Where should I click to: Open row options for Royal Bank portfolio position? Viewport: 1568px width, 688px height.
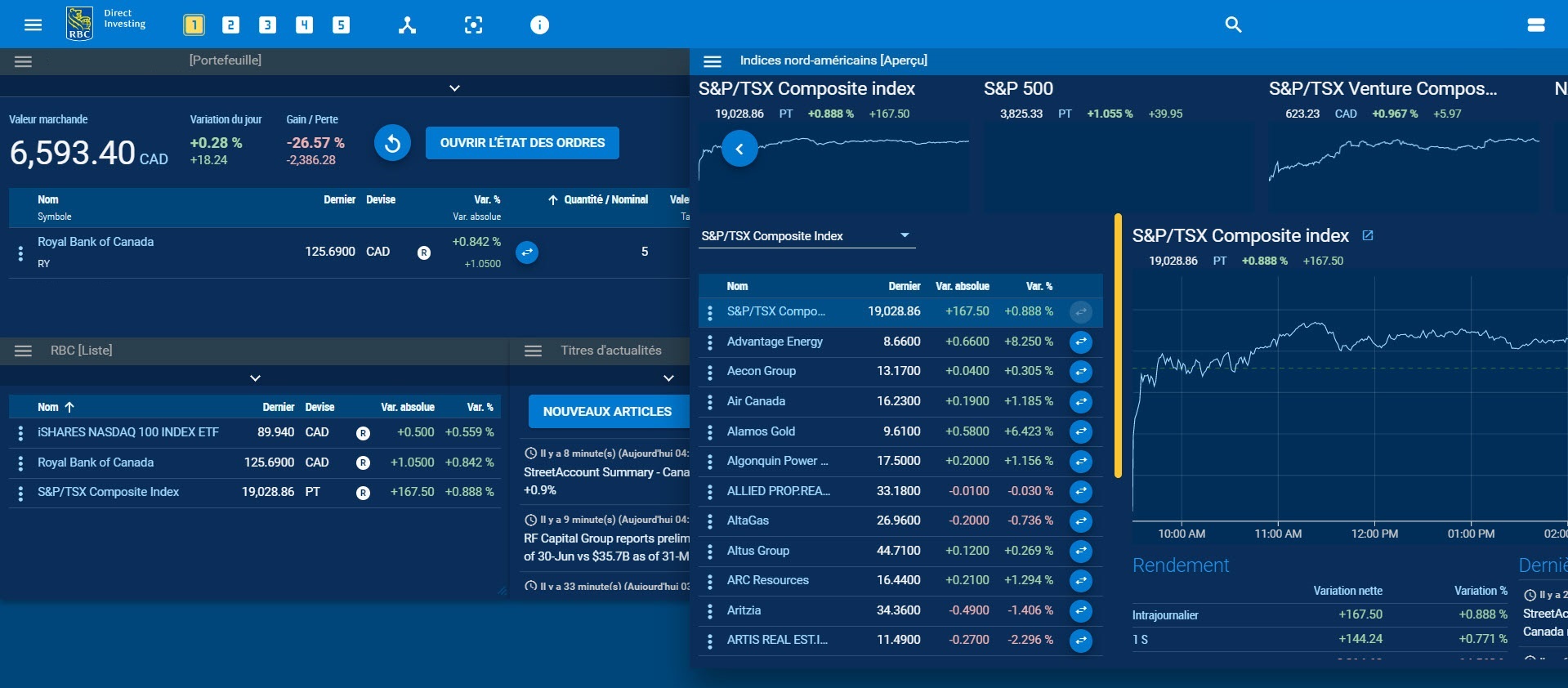coord(20,253)
